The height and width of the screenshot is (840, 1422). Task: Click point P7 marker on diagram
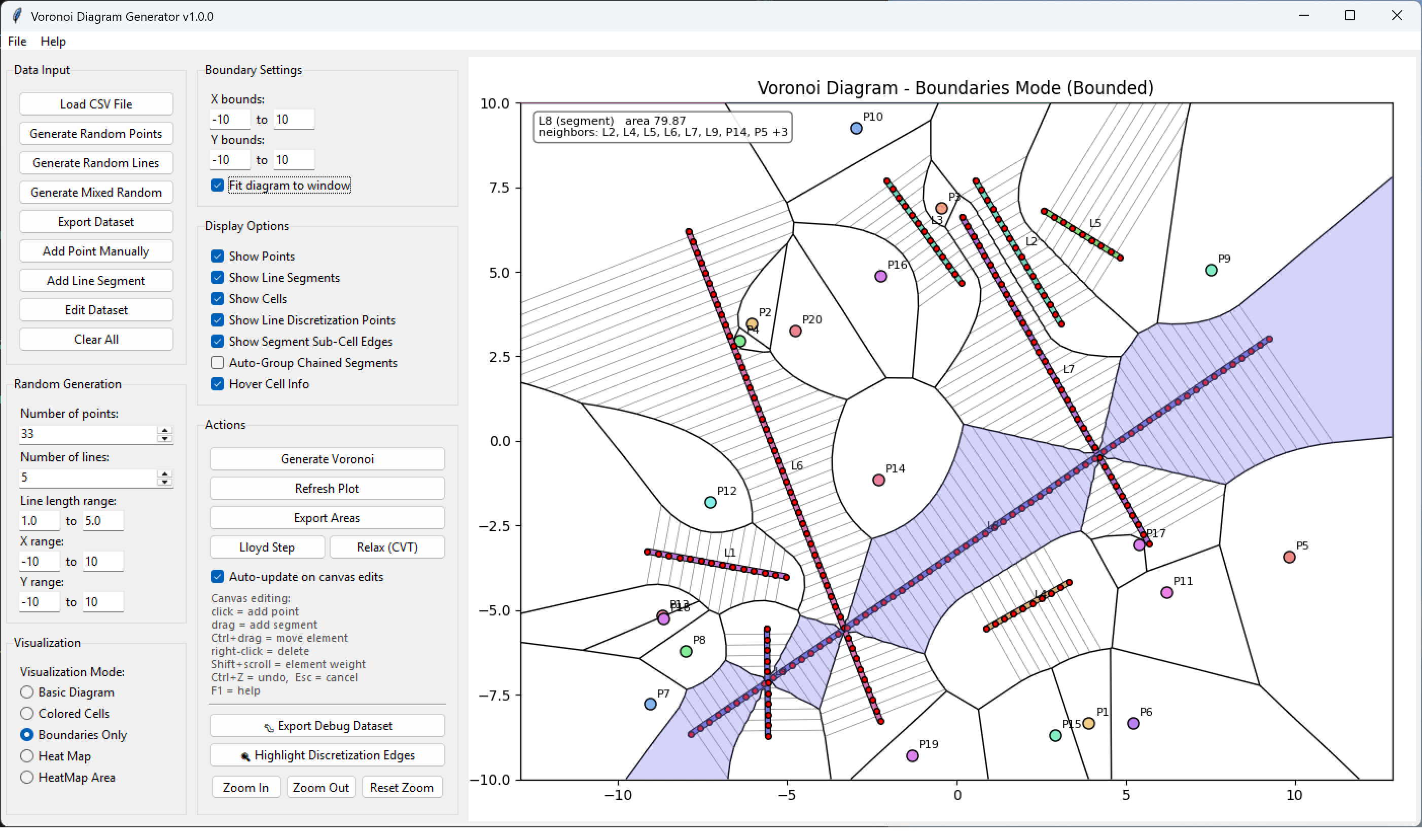tap(651, 704)
